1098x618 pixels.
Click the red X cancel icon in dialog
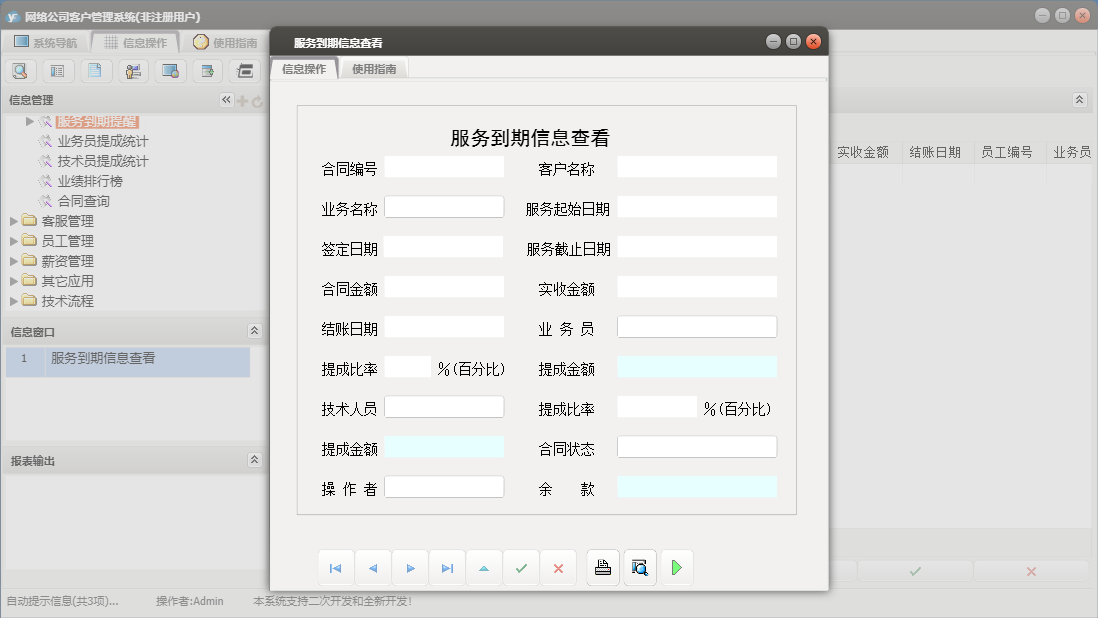pyautogui.click(x=558, y=568)
